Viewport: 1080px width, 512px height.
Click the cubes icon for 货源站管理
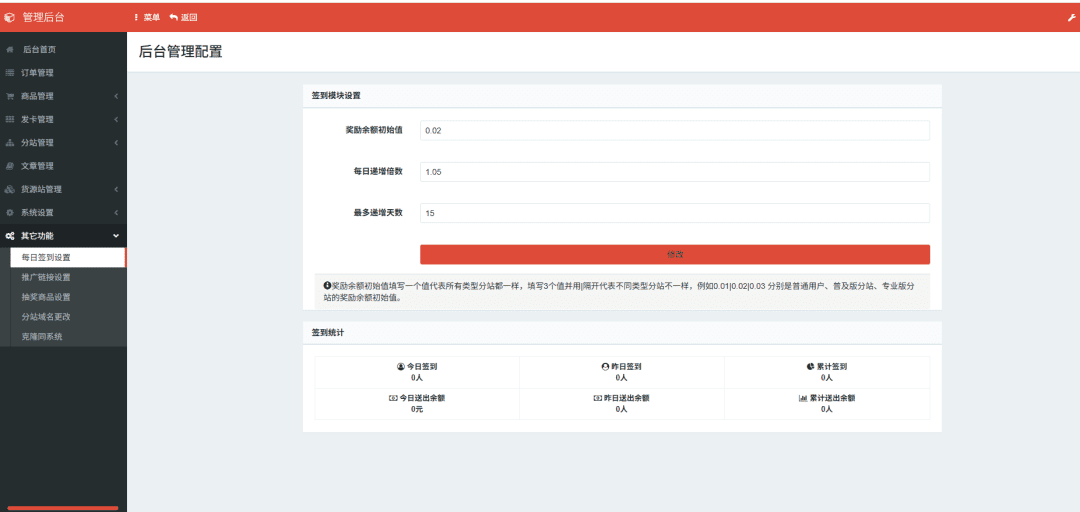point(10,189)
